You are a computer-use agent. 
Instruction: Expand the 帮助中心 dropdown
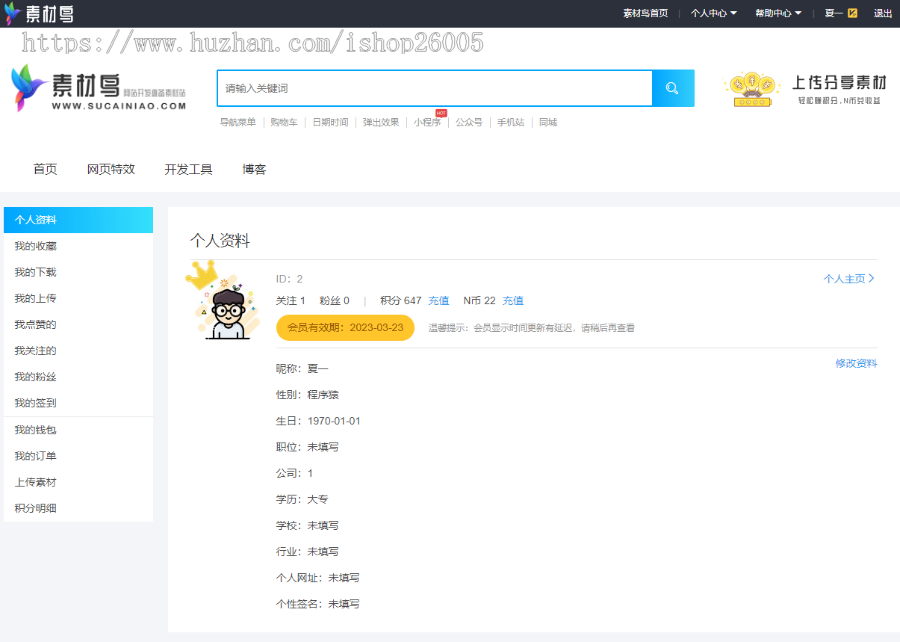point(777,13)
